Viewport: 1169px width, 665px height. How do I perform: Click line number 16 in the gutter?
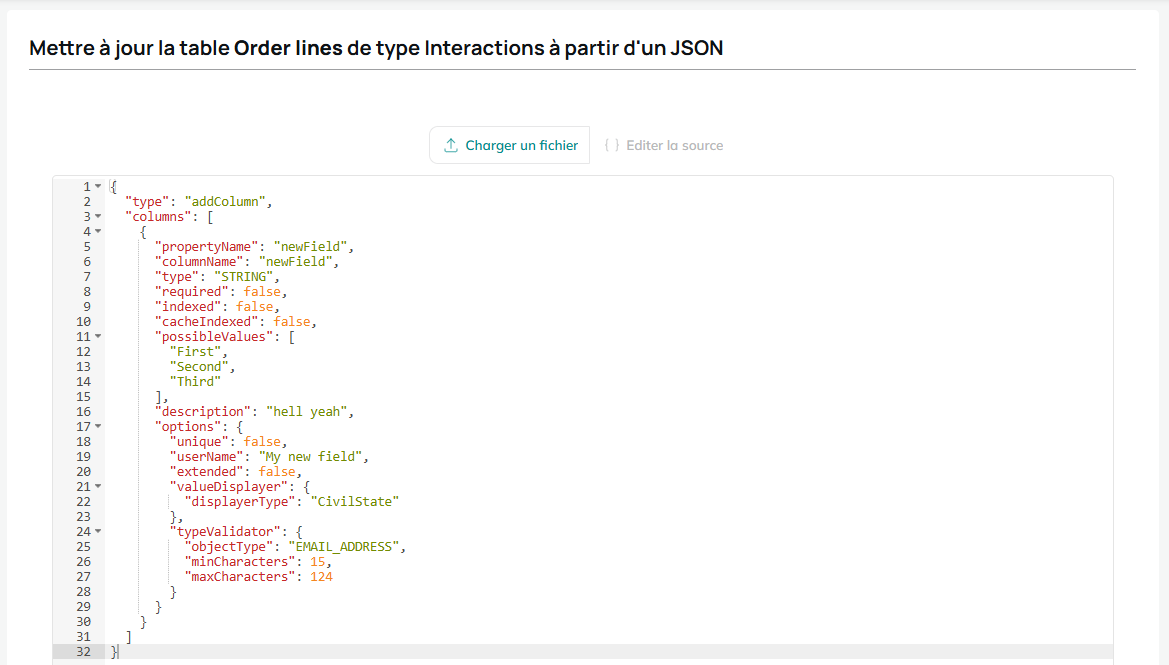[83, 412]
